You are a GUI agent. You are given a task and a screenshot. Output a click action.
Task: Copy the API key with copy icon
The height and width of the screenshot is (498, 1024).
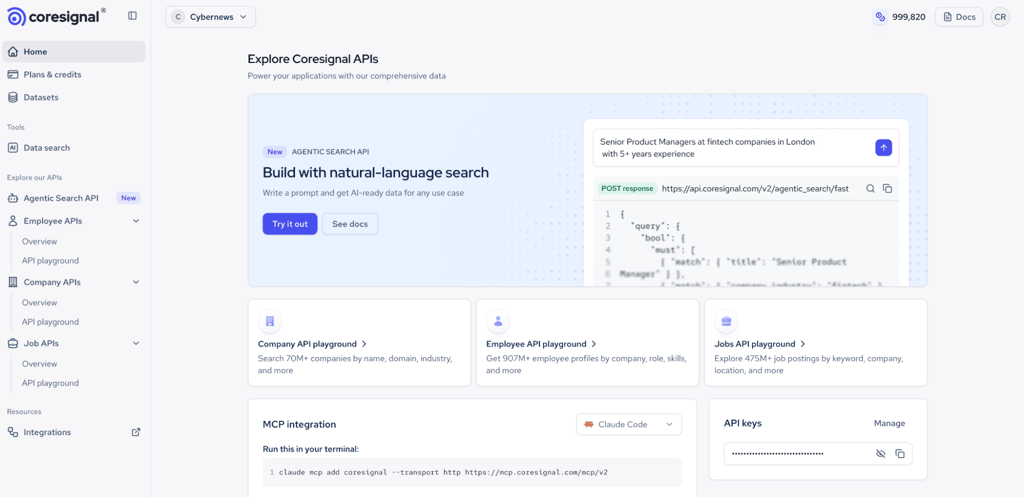click(x=899, y=454)
